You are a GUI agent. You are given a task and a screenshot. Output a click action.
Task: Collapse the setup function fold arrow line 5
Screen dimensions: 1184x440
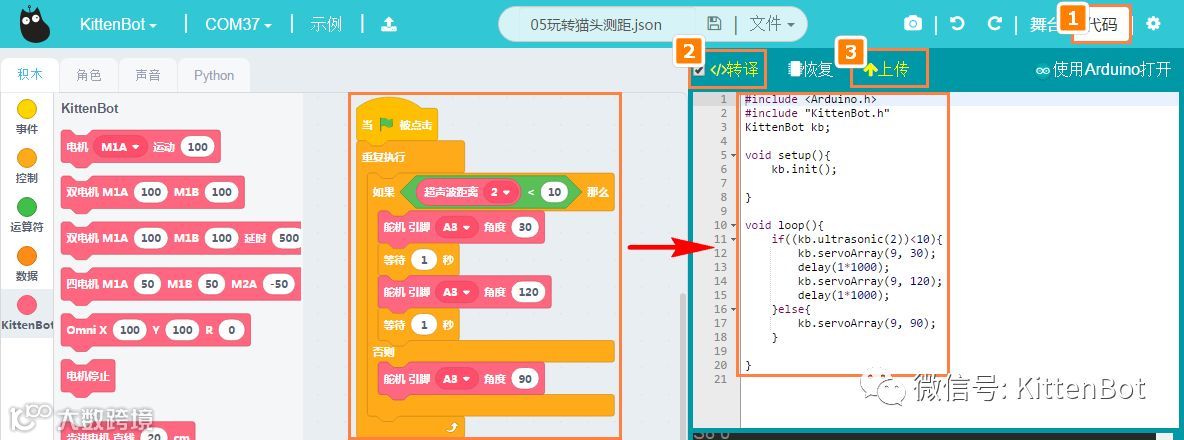pyautogui.click(x=735, y=155)
